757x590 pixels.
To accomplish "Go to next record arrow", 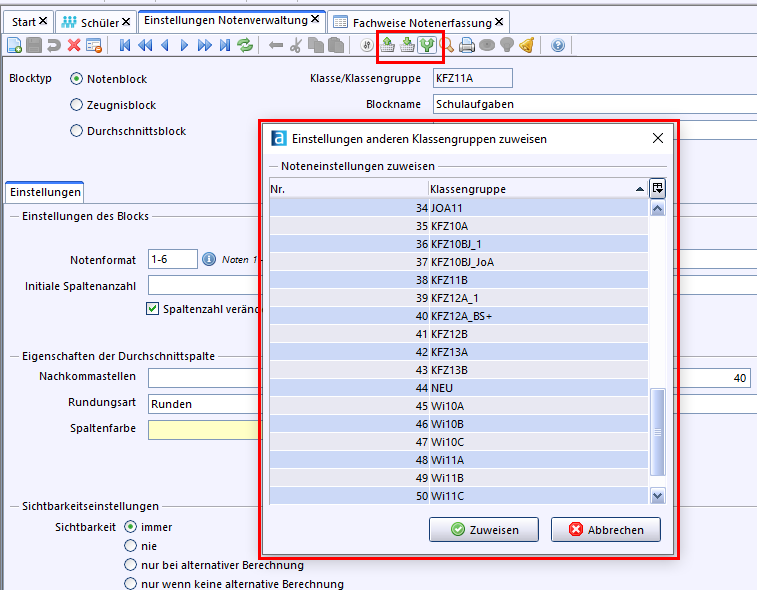I will [184, 45].
